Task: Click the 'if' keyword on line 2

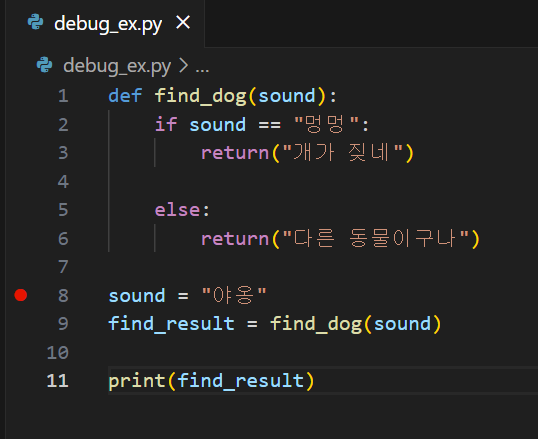Action: [166, 124]
